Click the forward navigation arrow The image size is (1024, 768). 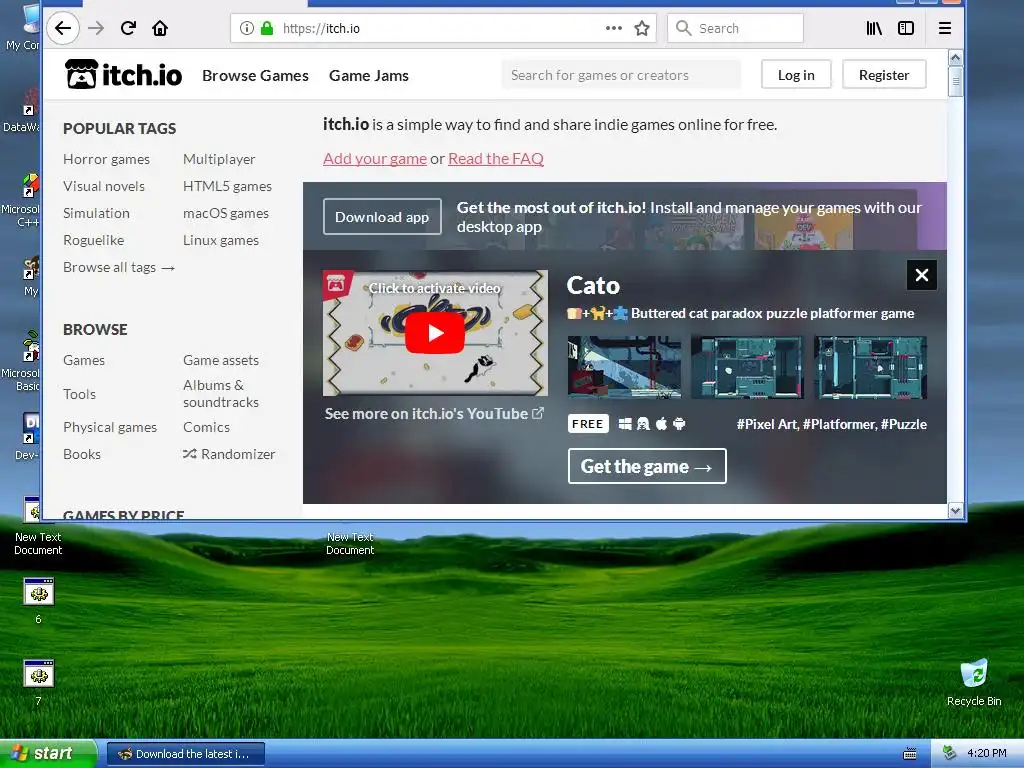click(x=96, y=28)
